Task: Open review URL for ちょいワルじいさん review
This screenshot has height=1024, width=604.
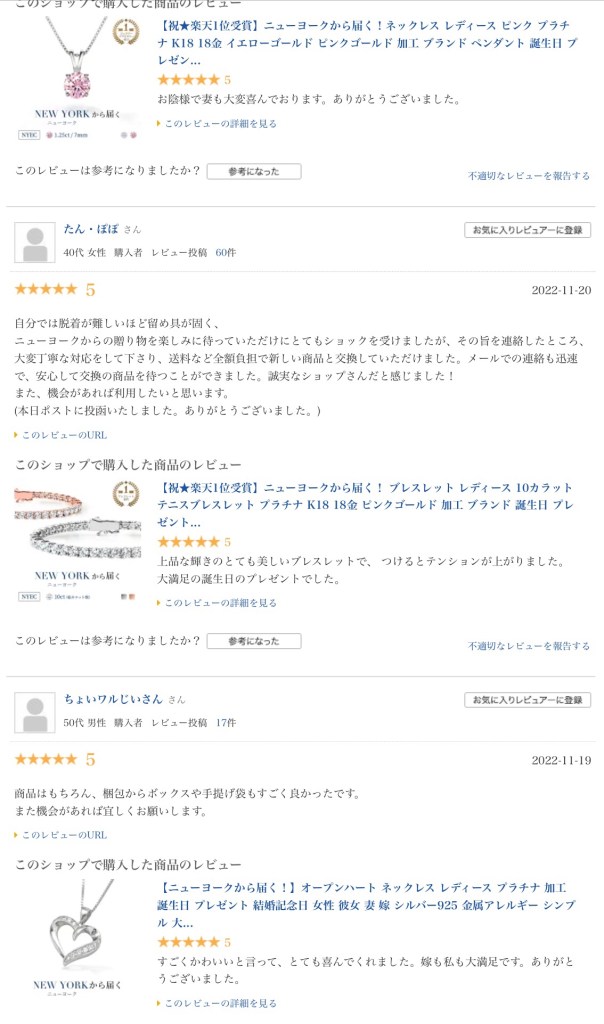Action: point(64,835)
